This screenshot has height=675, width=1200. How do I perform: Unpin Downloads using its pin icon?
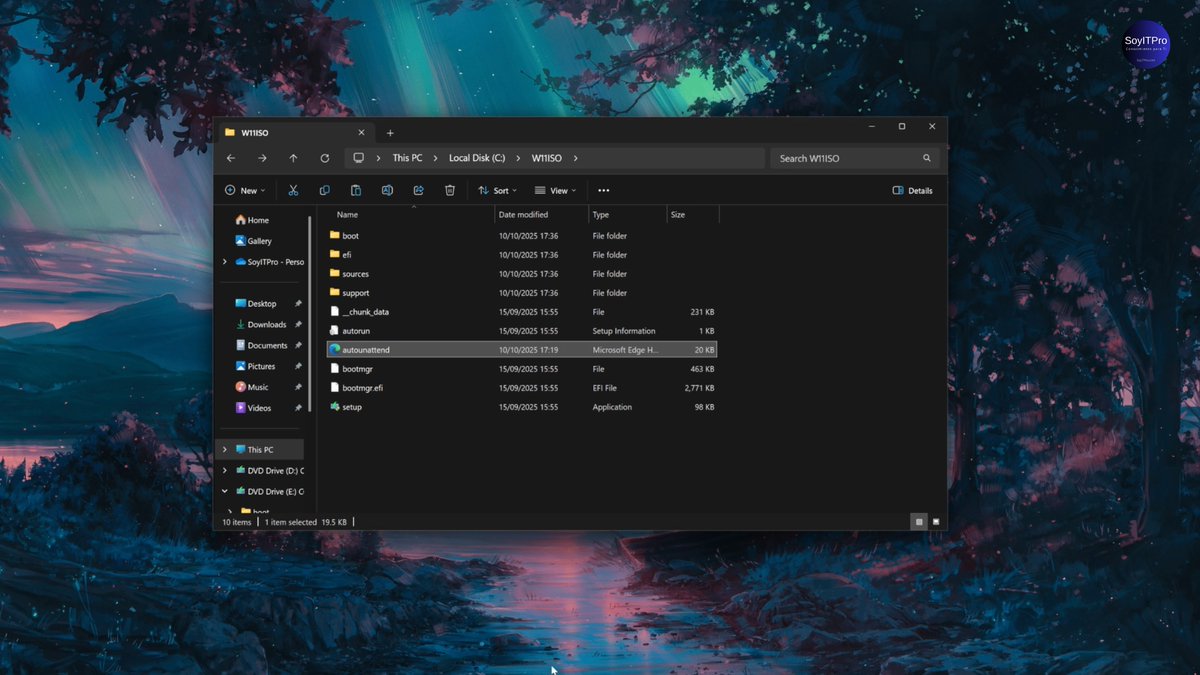(298, 324)
